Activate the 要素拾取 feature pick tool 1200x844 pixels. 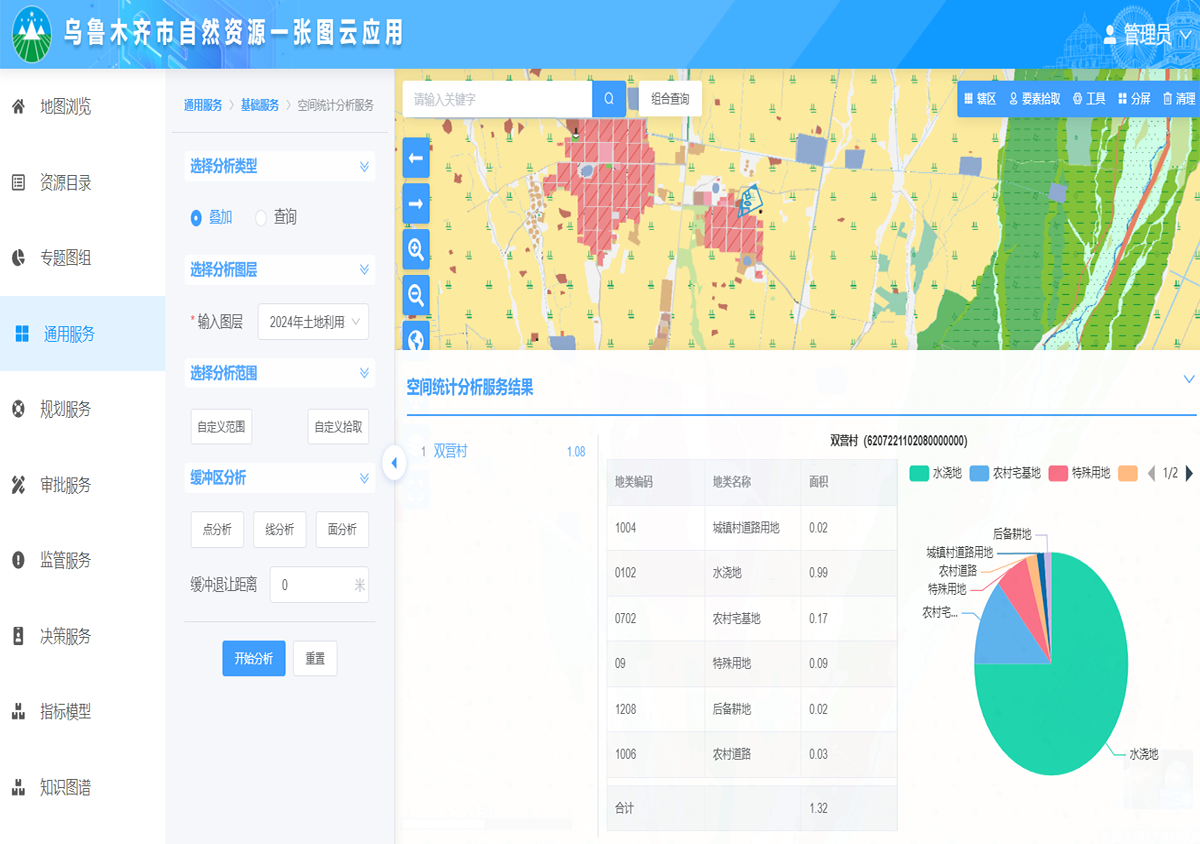1034,99
